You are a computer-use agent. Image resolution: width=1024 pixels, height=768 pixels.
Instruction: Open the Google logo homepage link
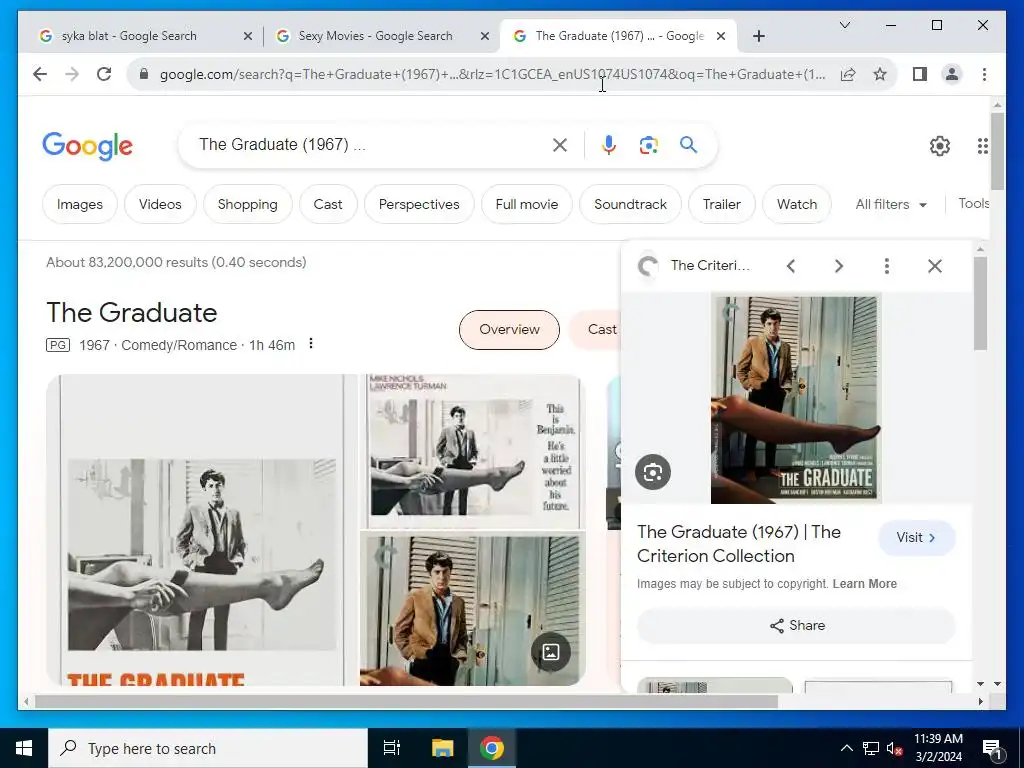[88, 146]
